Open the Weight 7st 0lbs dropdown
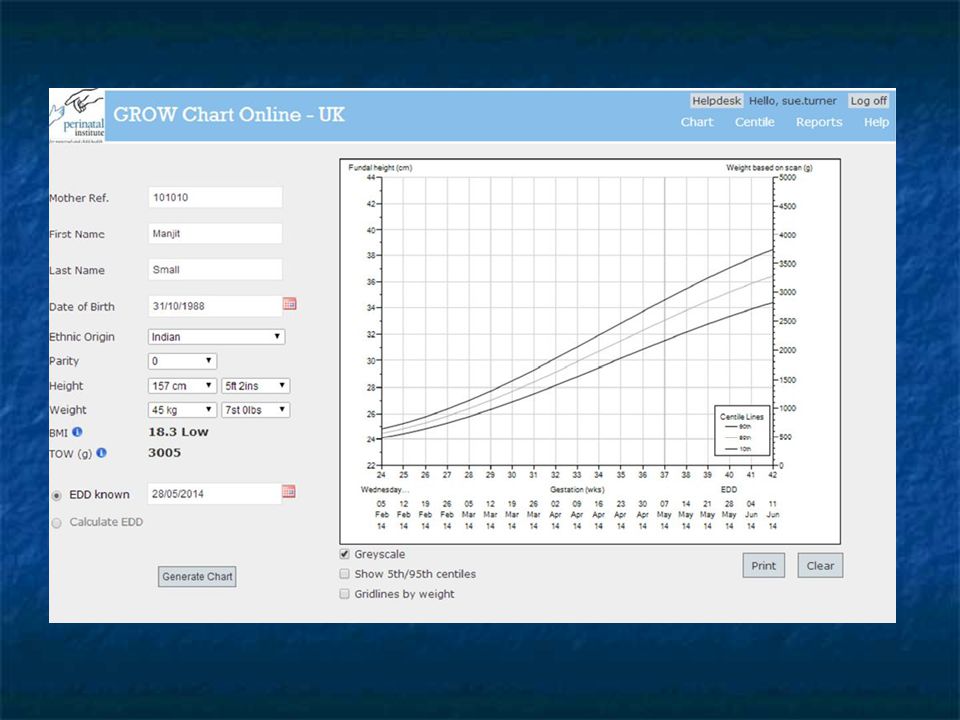This screenshot has width=960, height=720. (255, 410)
